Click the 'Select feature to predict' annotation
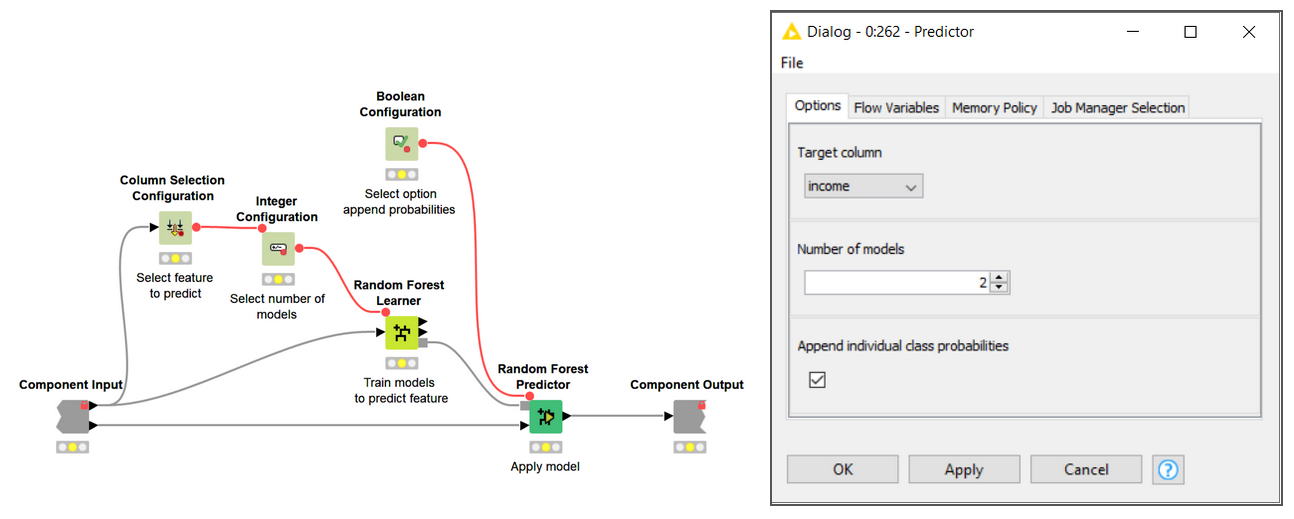This screenshot has width=1294, height=519. click(175, 285)
